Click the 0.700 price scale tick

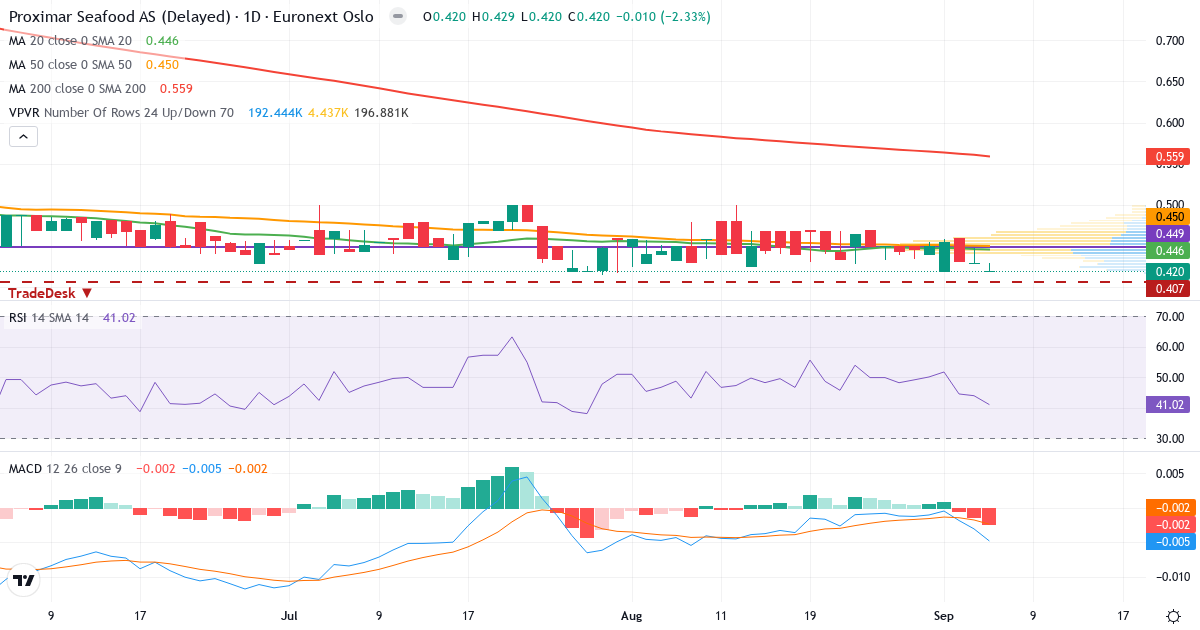tap(1168, 41)
